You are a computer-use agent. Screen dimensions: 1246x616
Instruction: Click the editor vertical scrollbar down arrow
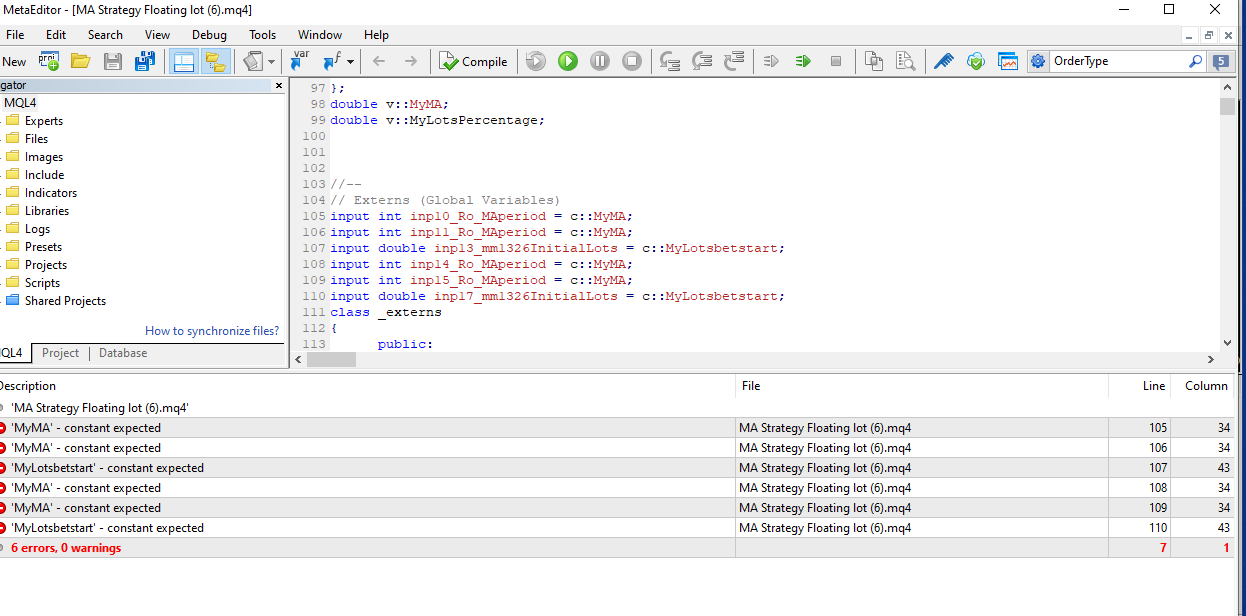point(1227,343)
